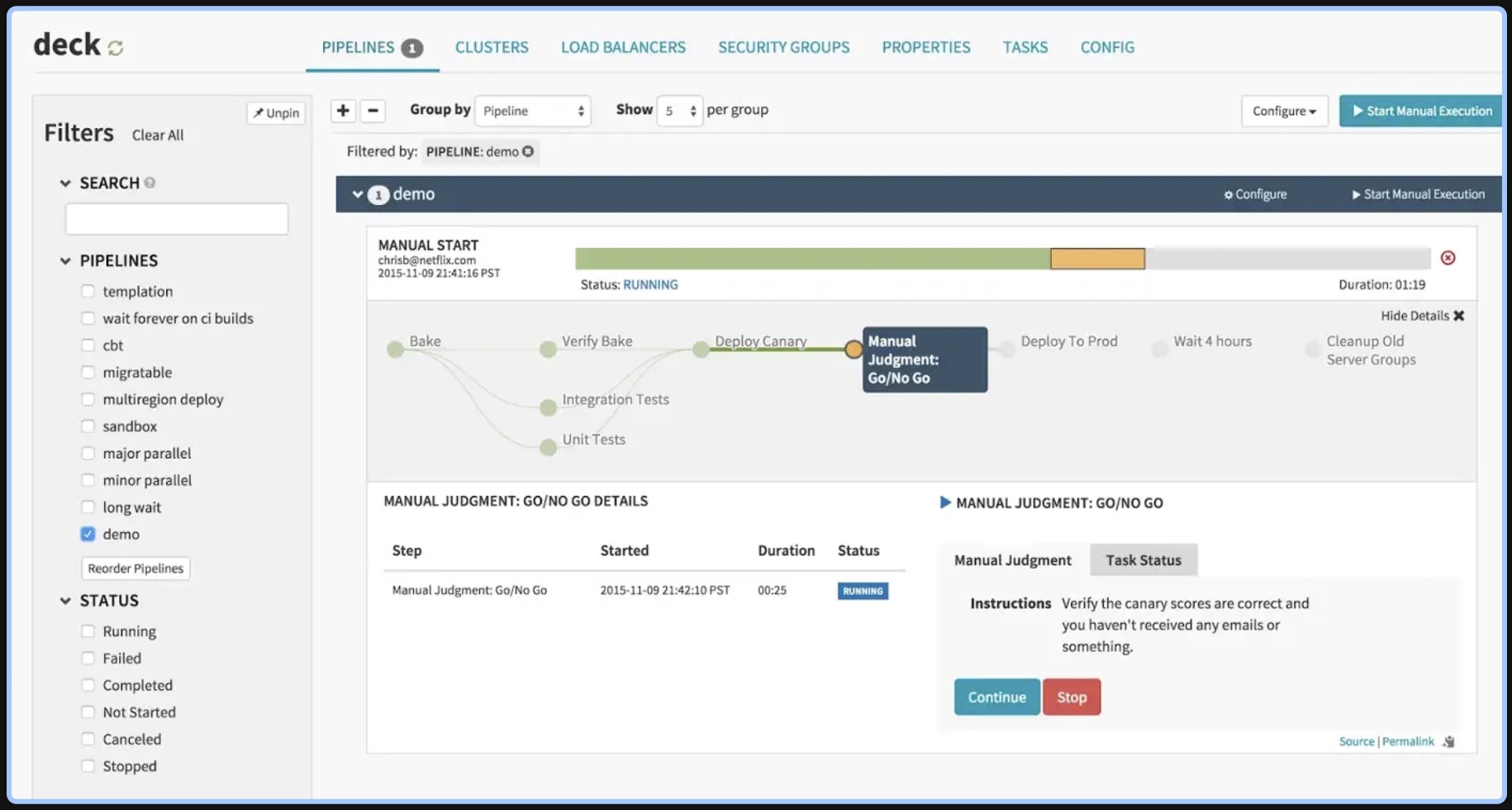1512x810 pixels.
Task: Collapse the PIPELINES filter section
Action: point(65,261)
